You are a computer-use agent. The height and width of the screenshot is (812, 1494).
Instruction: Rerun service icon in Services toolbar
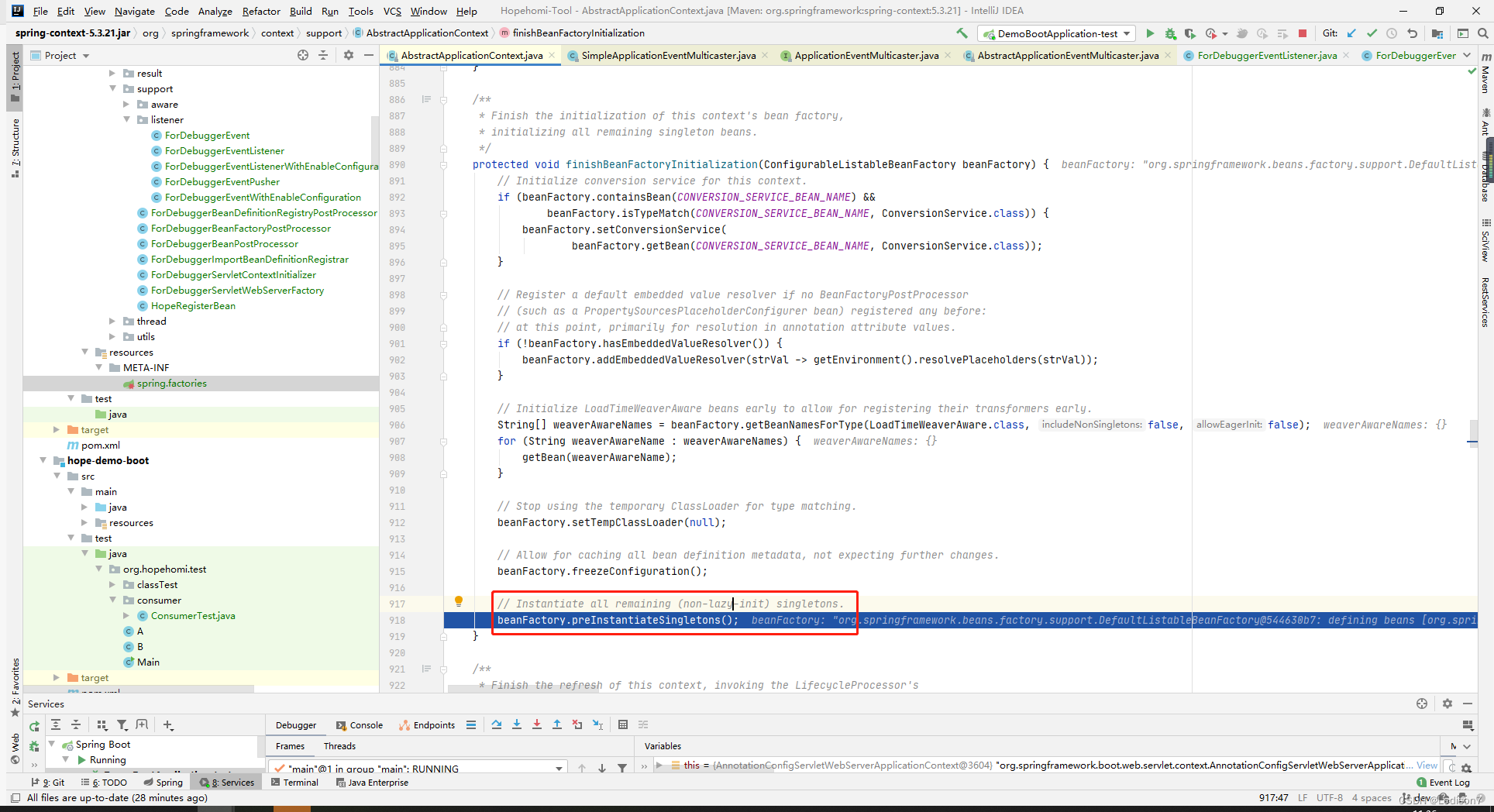click(34, 726)
